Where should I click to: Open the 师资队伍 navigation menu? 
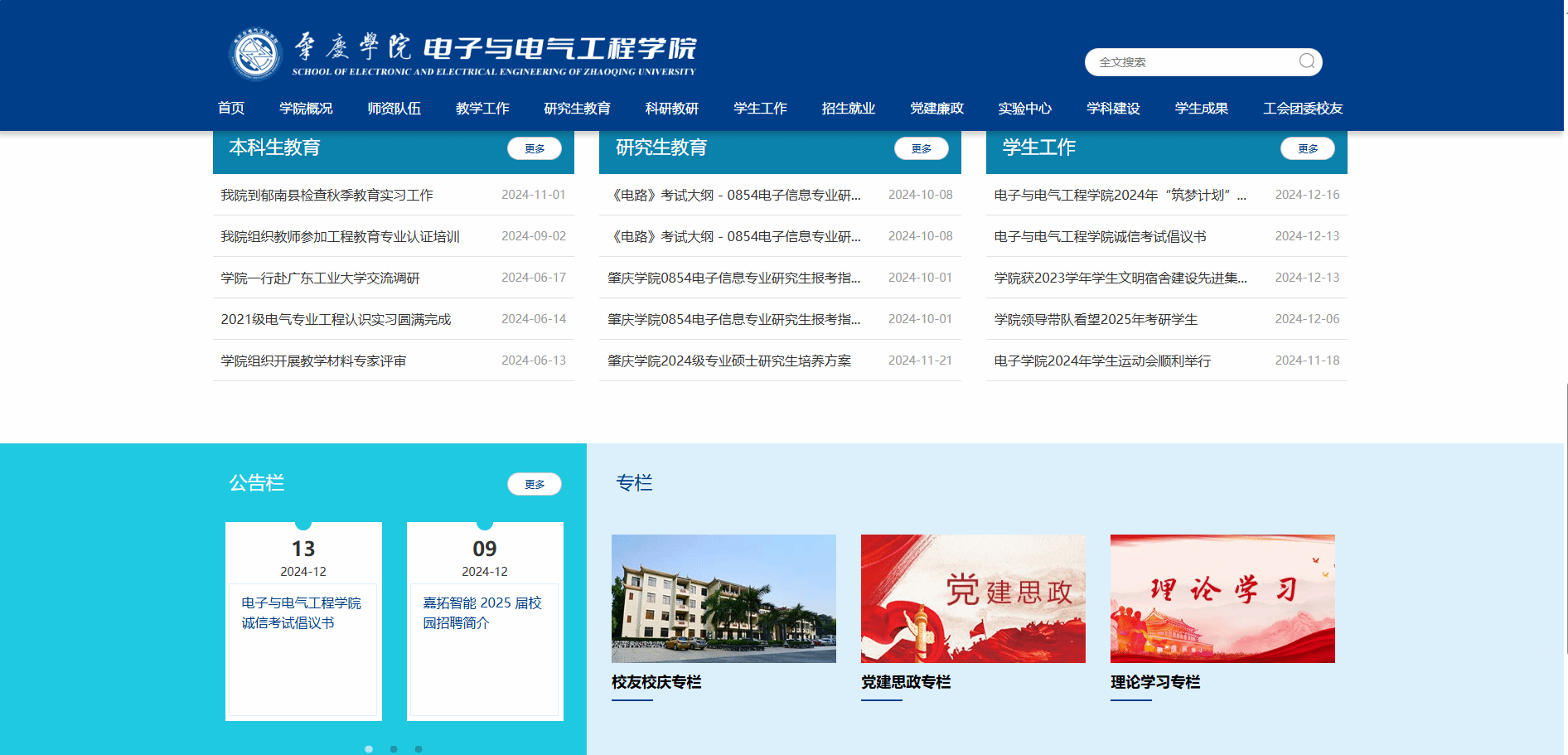pyautogui.click(x=394, y=108)
